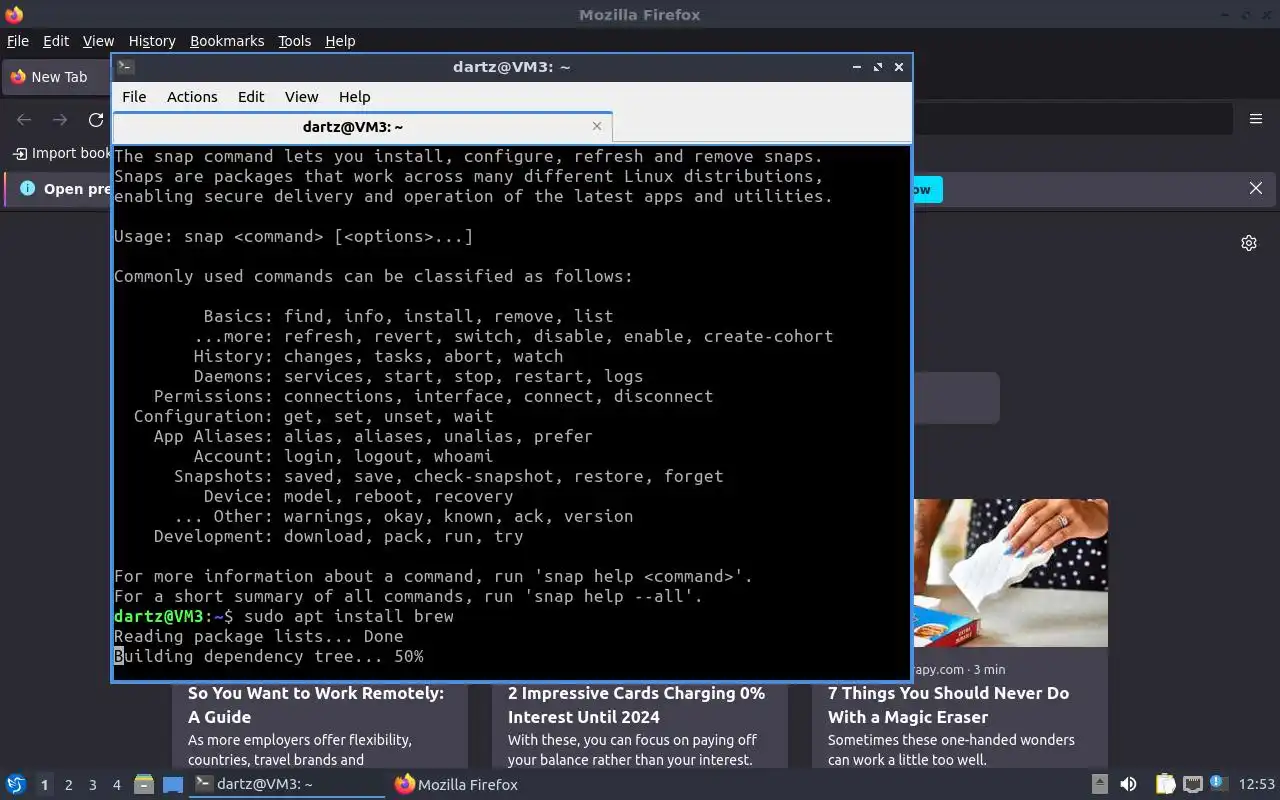Select the New Tab tab in Firefox
This screenshot has height=800, width=1280.
56,77
